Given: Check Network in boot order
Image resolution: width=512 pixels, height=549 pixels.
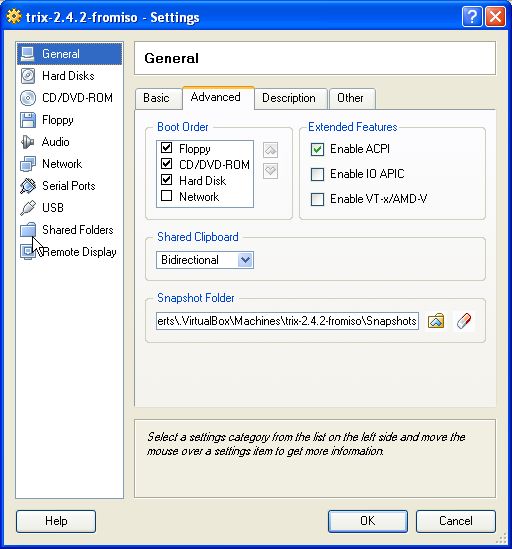Looking at the screenshot, I should coord(166,195).
